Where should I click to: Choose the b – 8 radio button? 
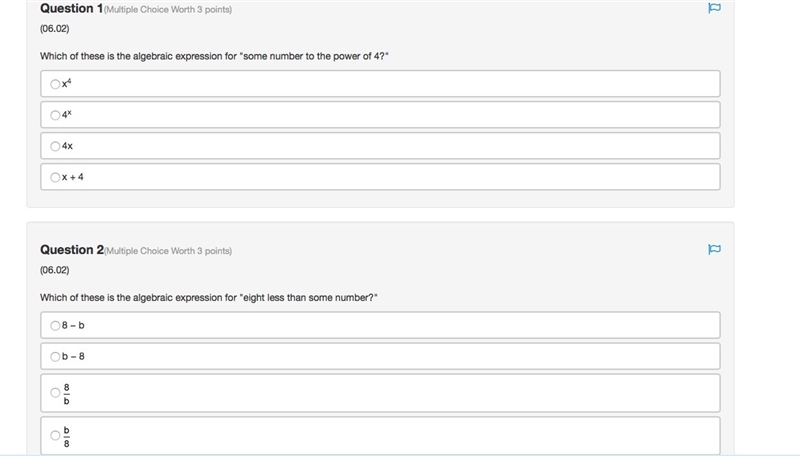point(55,357)
